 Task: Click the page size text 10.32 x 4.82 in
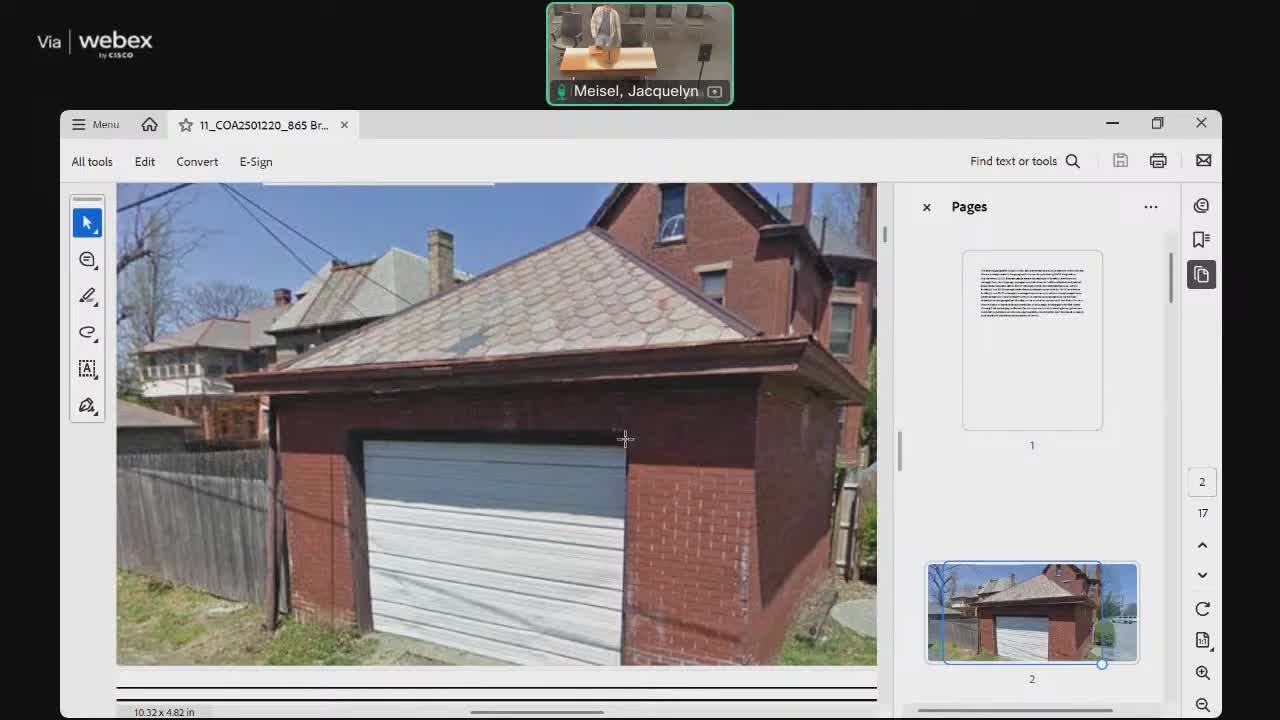coord(164,712)
